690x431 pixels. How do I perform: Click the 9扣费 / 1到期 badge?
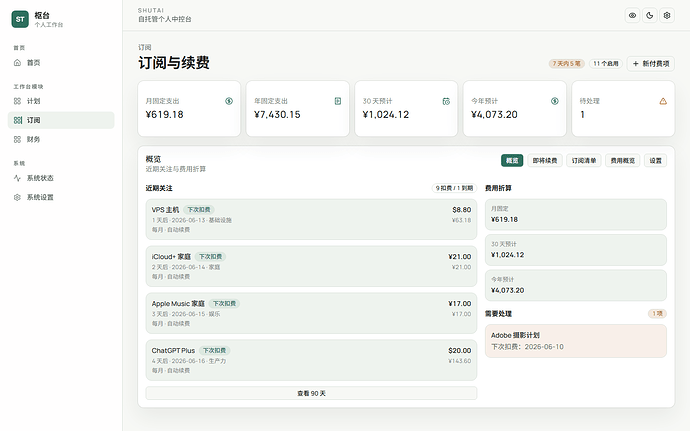pos(454,188)
